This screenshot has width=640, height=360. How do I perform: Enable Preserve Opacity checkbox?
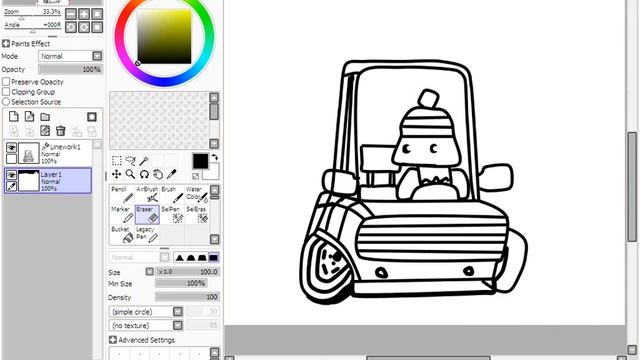6,82
